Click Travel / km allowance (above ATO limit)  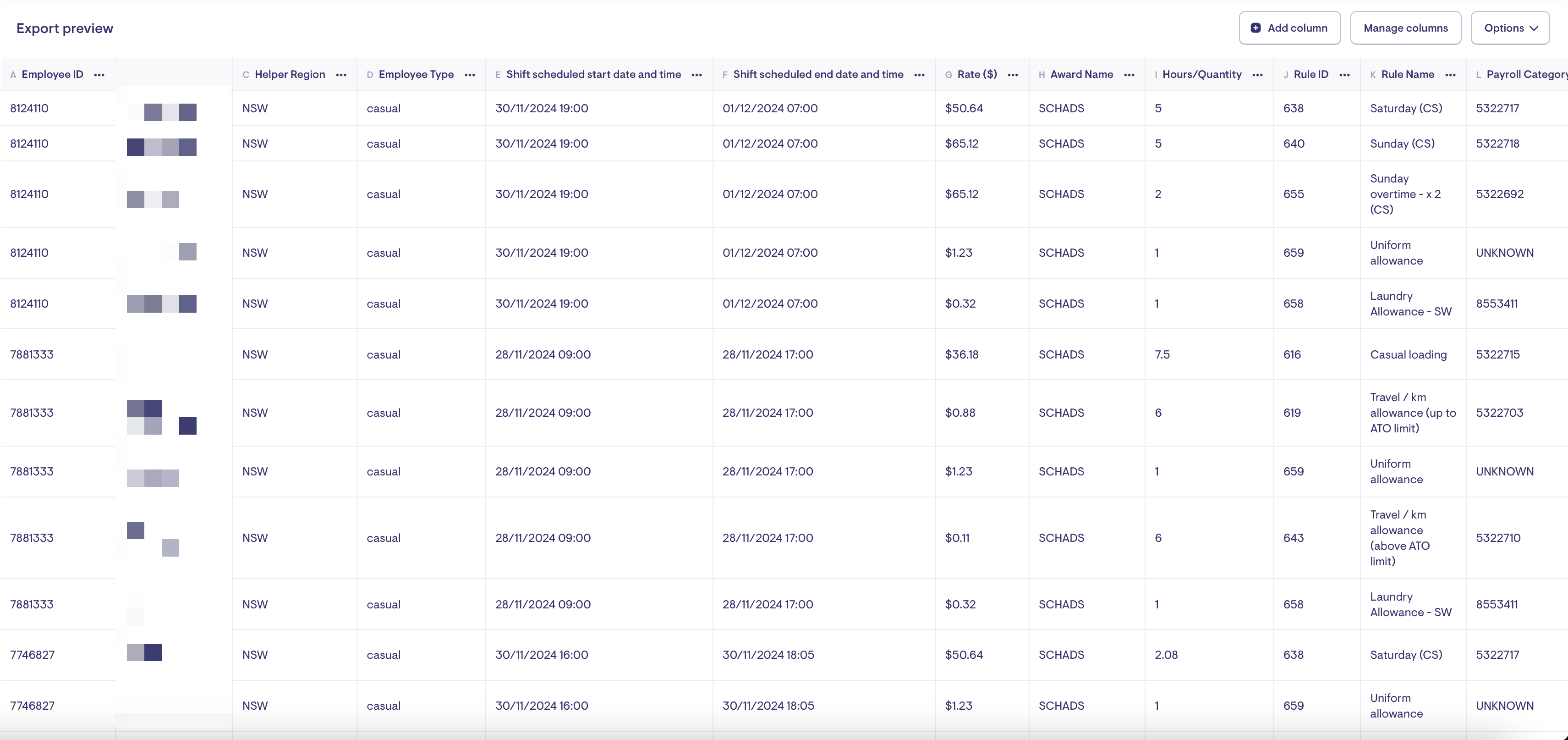point(1399,538)
